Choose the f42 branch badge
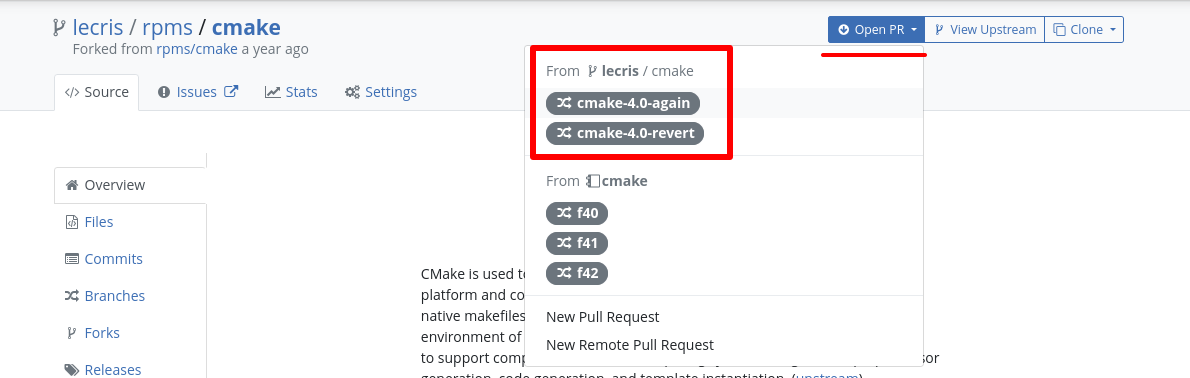Screen dimensions: 1190x378 577,273
